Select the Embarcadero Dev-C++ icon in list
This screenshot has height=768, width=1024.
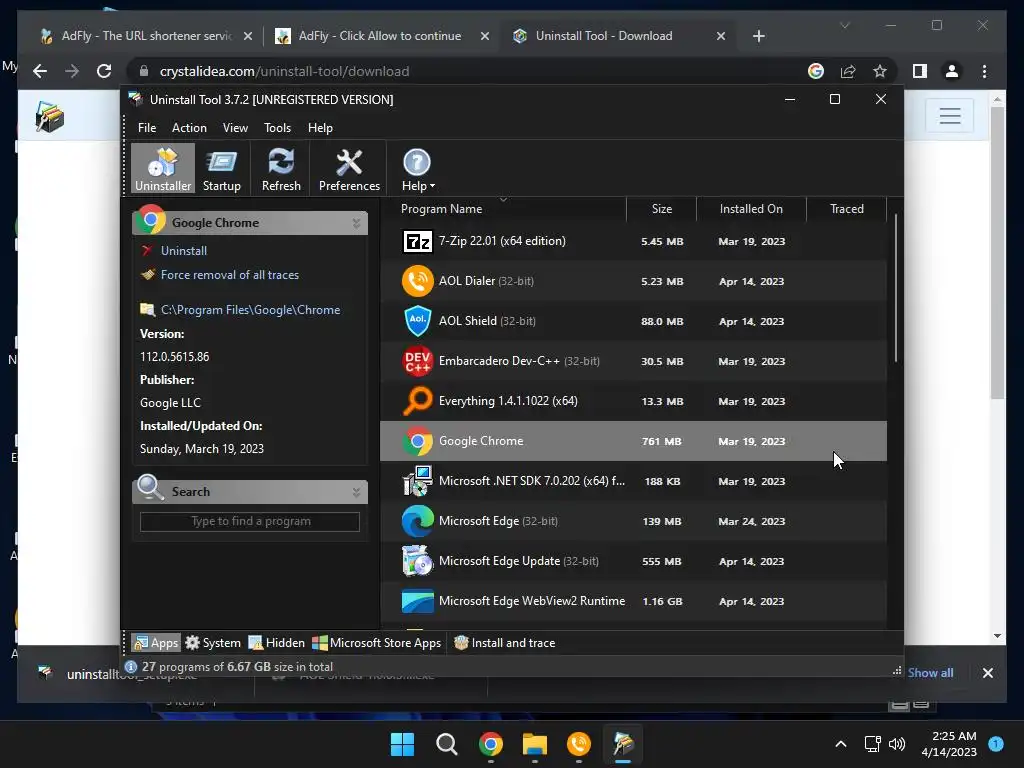click(x=417, y=361)
